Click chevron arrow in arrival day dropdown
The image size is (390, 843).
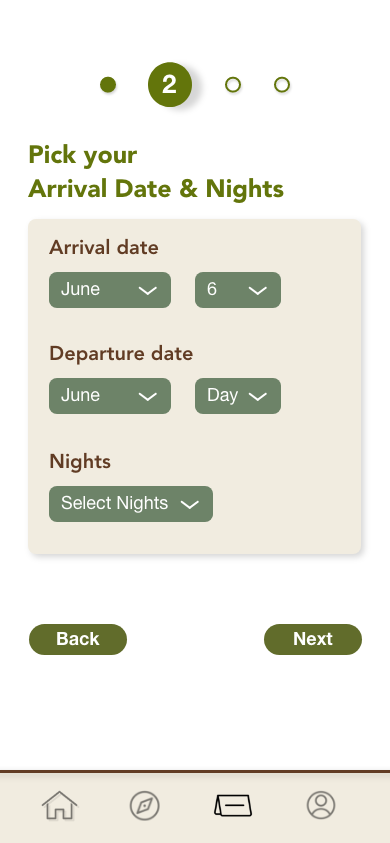(x=258, y=290)
